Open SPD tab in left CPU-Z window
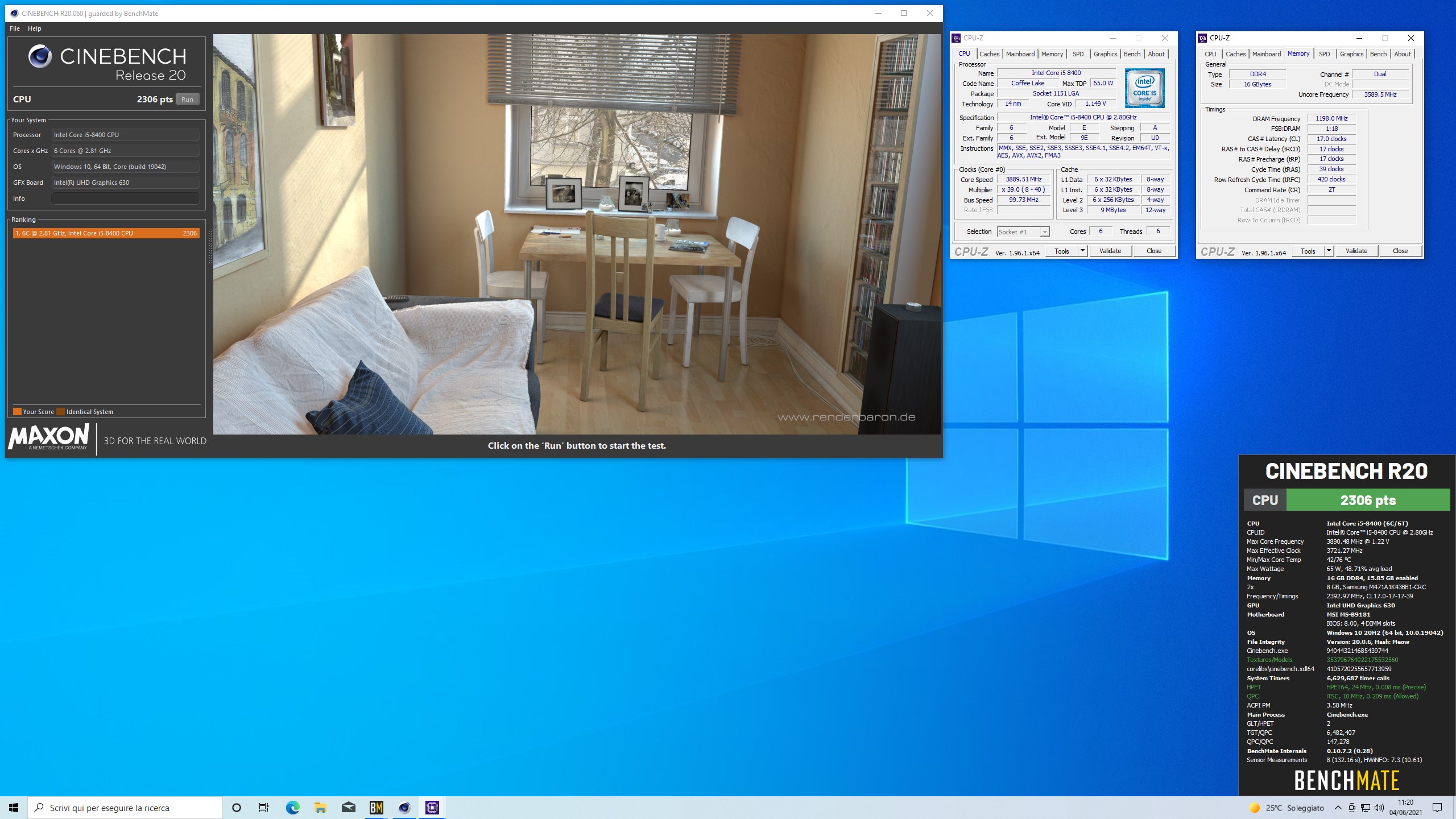 (x=1078, y=54)
